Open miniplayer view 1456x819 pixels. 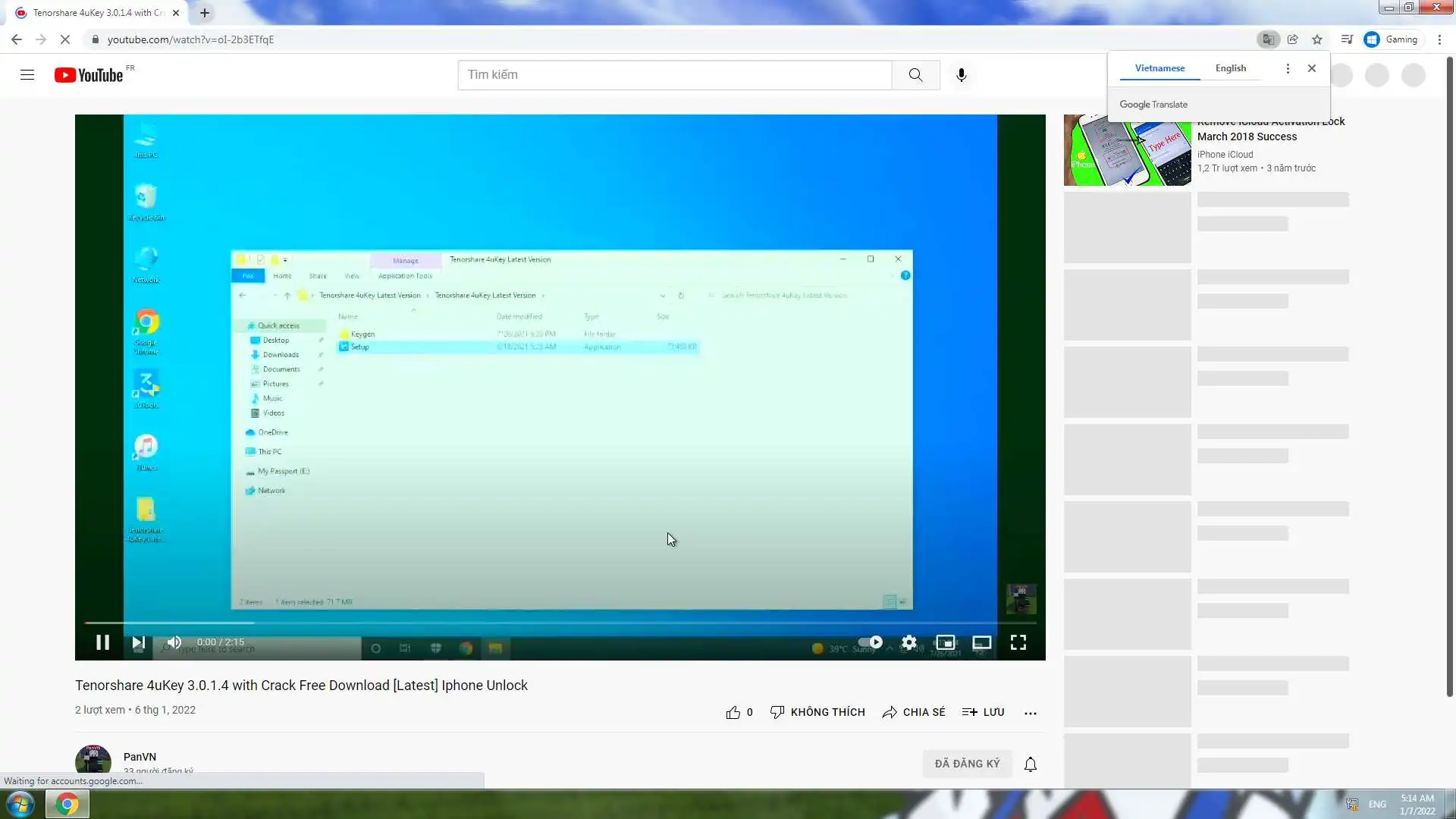(945, 643)
